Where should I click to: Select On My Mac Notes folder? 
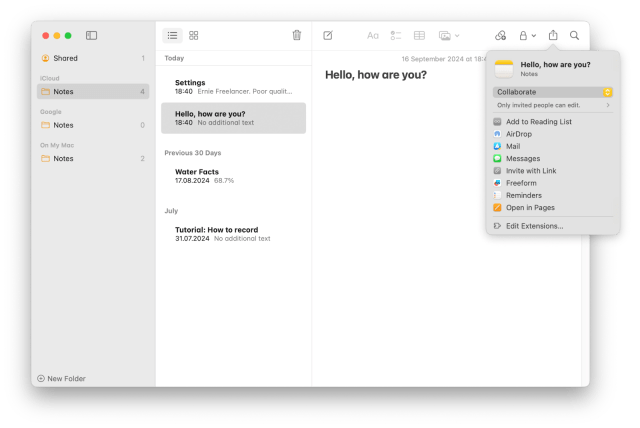(x=93, y=158)
